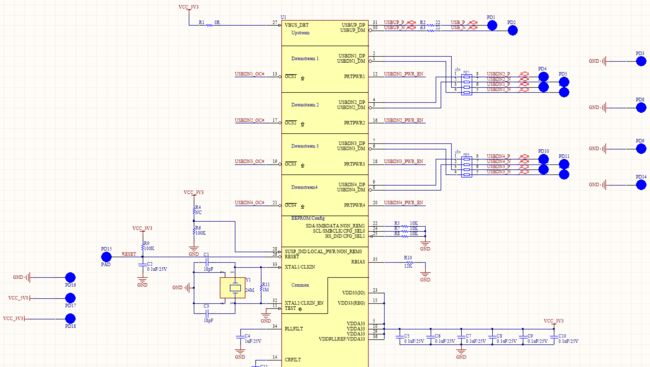Click the PD14 ground pad

641,185
